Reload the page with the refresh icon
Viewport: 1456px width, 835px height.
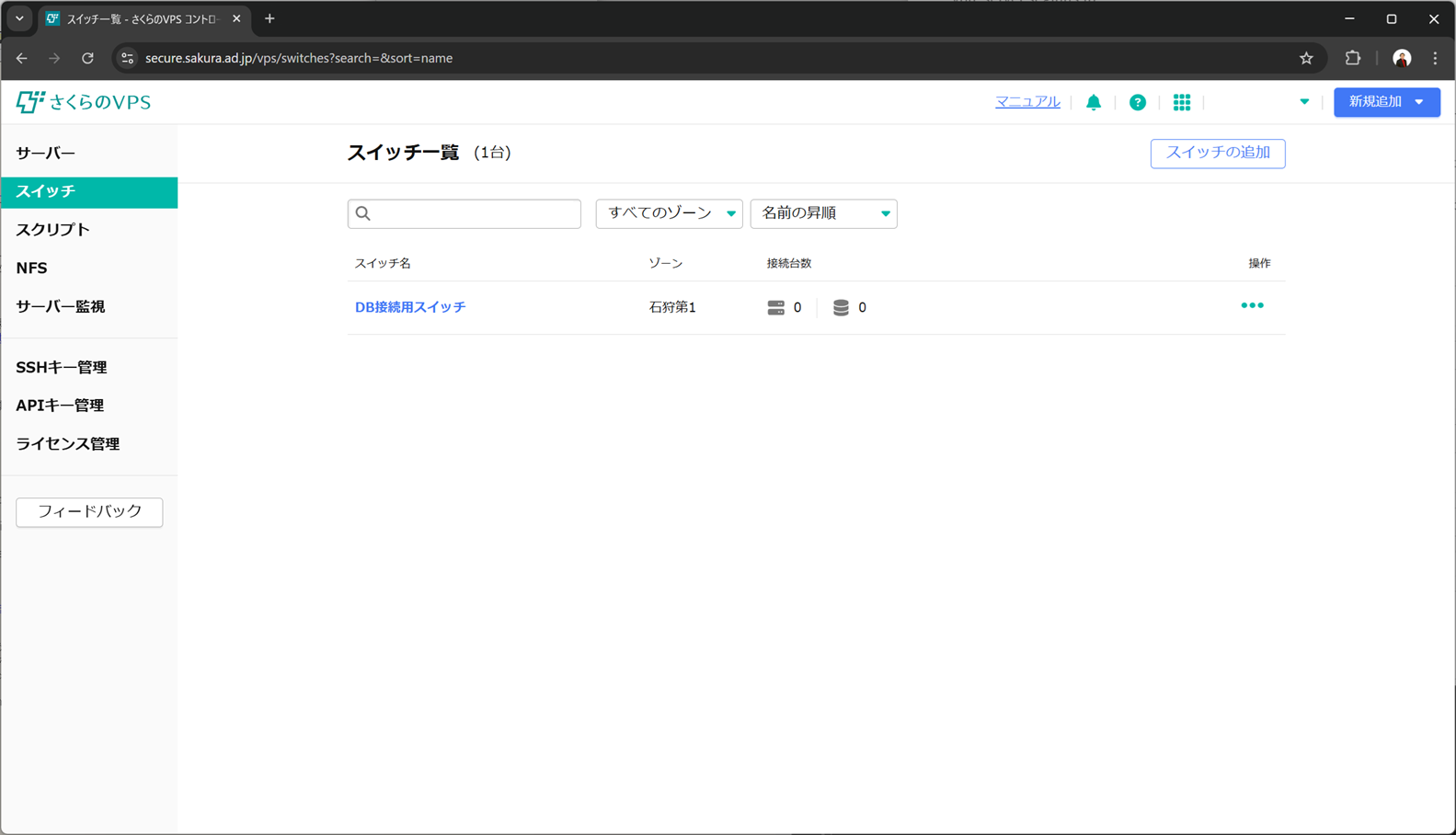tap(87, 58)
